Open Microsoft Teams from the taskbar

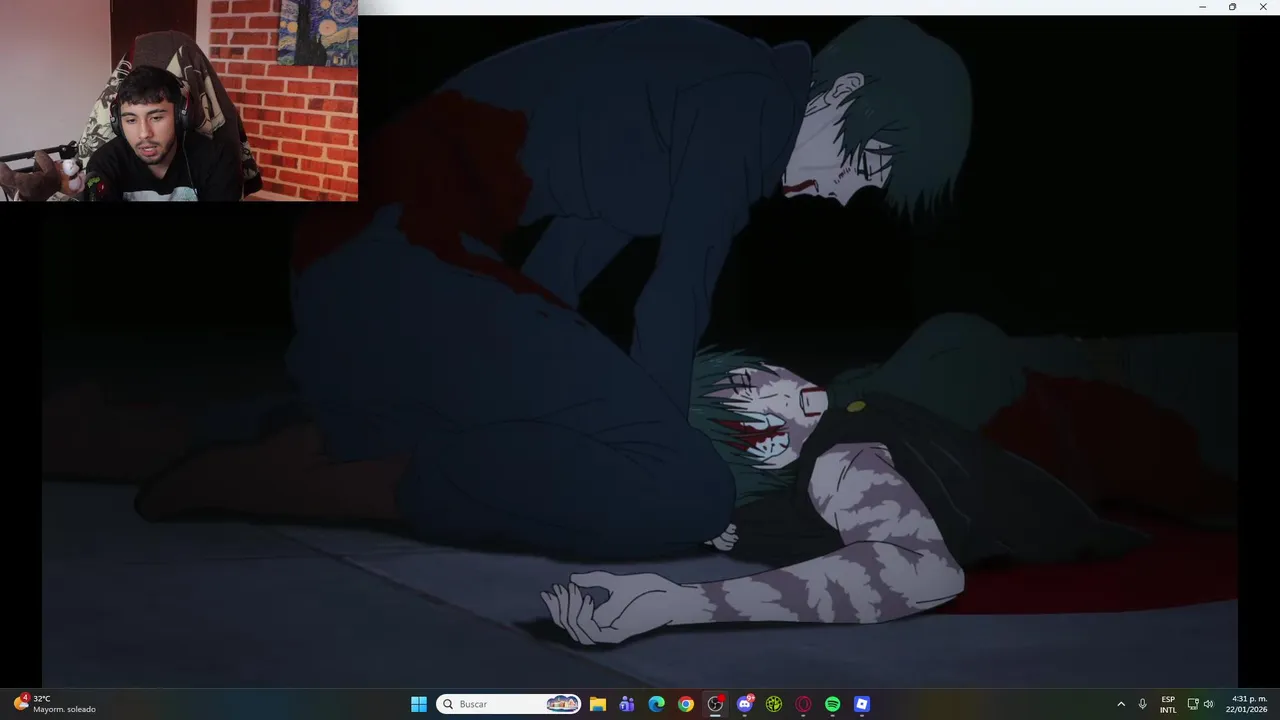click(627, 704)
